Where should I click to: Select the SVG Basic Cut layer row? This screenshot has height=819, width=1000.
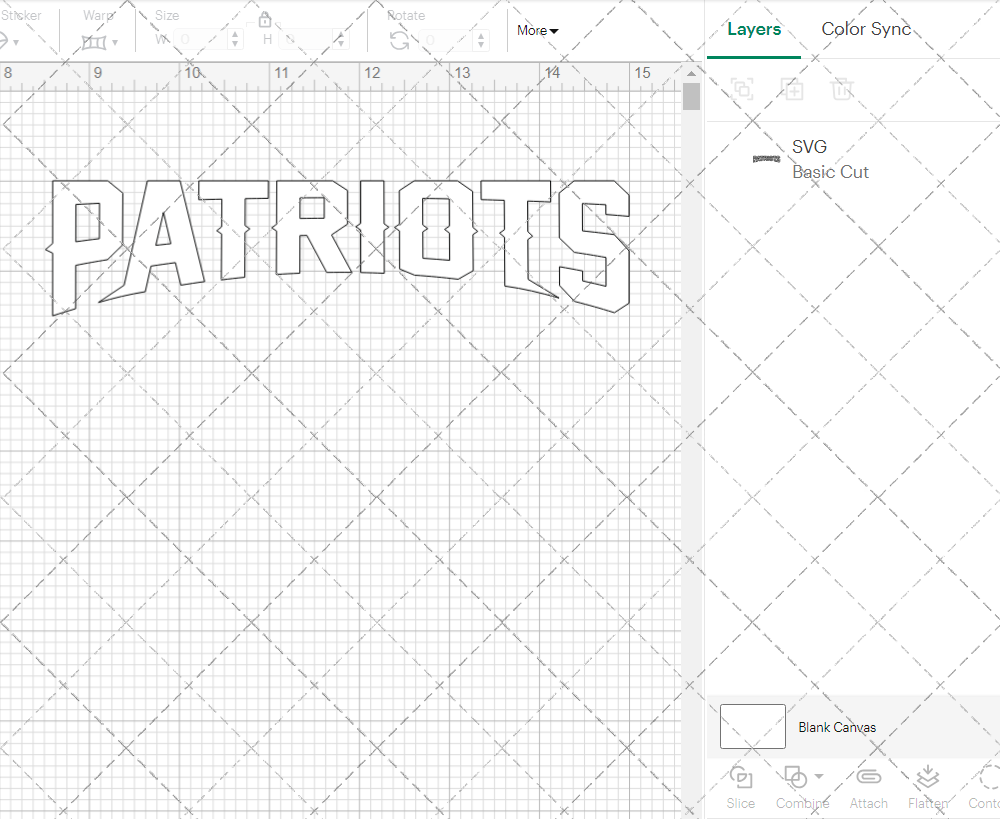tap(853, 159)
